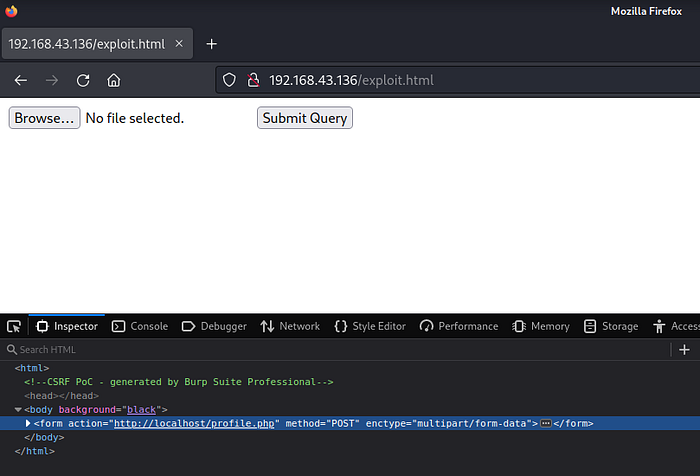
Task: Go to the home page
Action: coord(114,80)
